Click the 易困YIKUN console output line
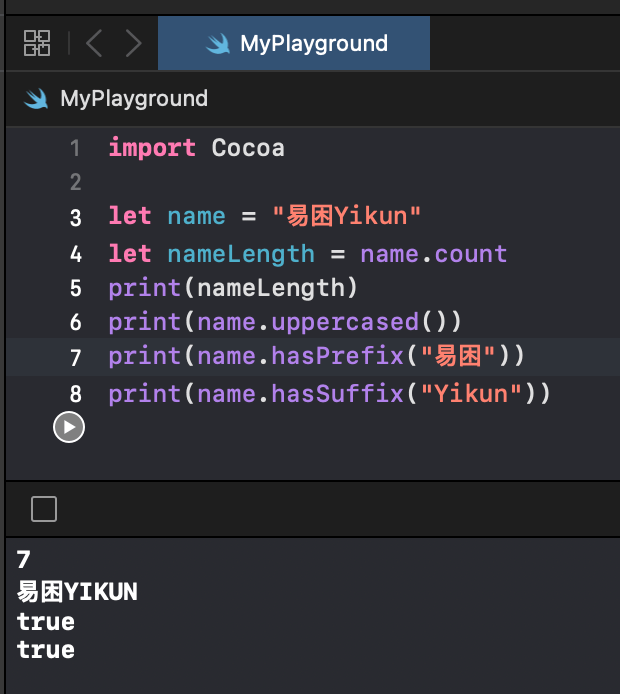The image size is (620, 694). pos(77,592)
